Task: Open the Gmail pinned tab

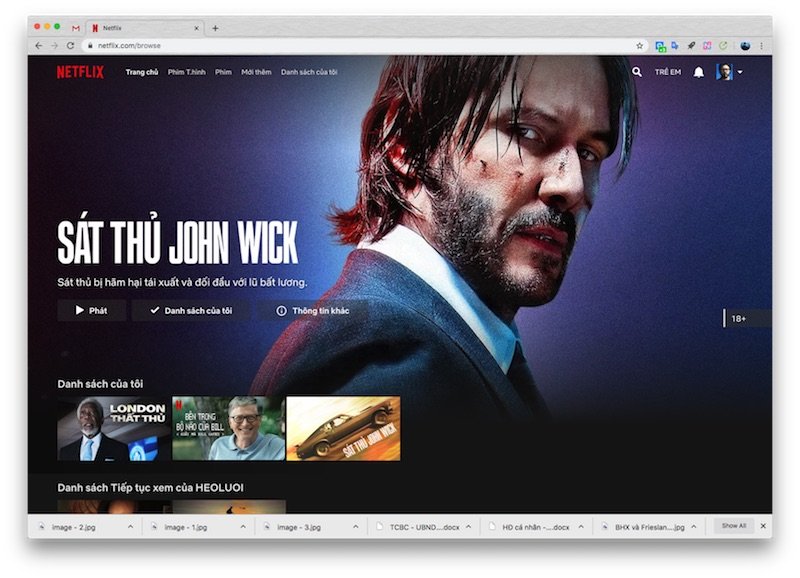Action: click(x=76, y=28)
